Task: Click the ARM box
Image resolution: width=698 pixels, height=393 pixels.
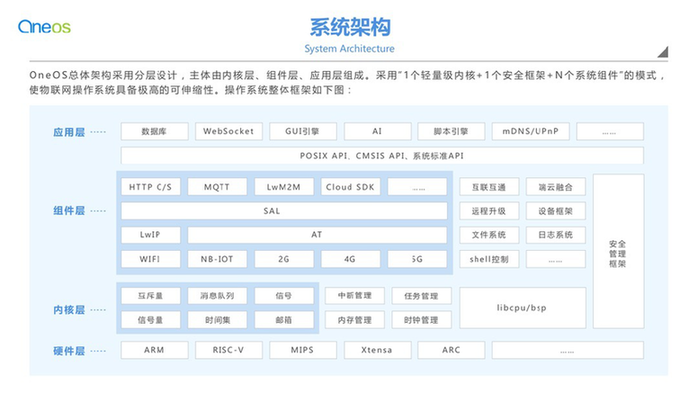Action: (154, 350)
